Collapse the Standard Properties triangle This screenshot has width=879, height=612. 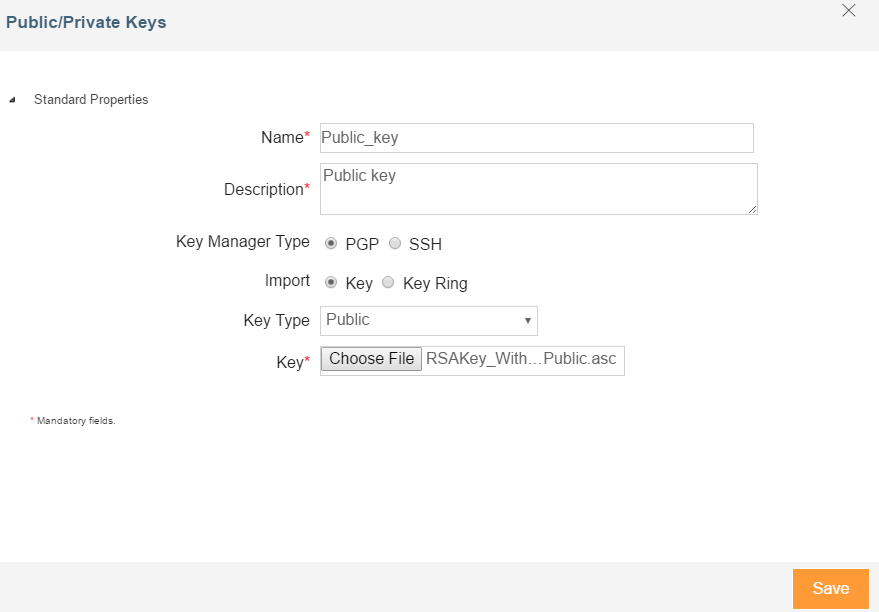(x=12, y=100)
